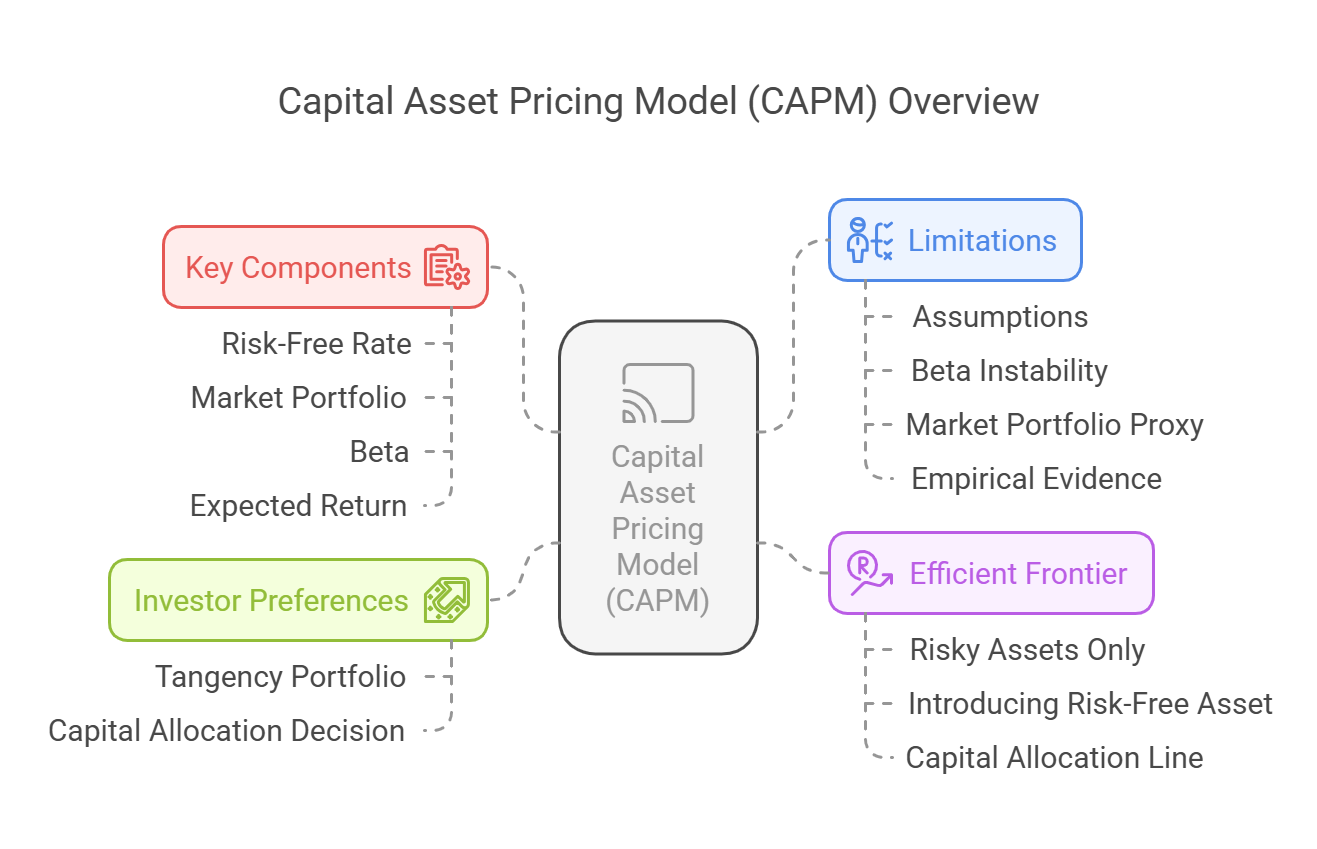The height and width of the screenshot is (849, 1317).
Task: Click the Tangency Portfolio item
Action: point(281,677)
